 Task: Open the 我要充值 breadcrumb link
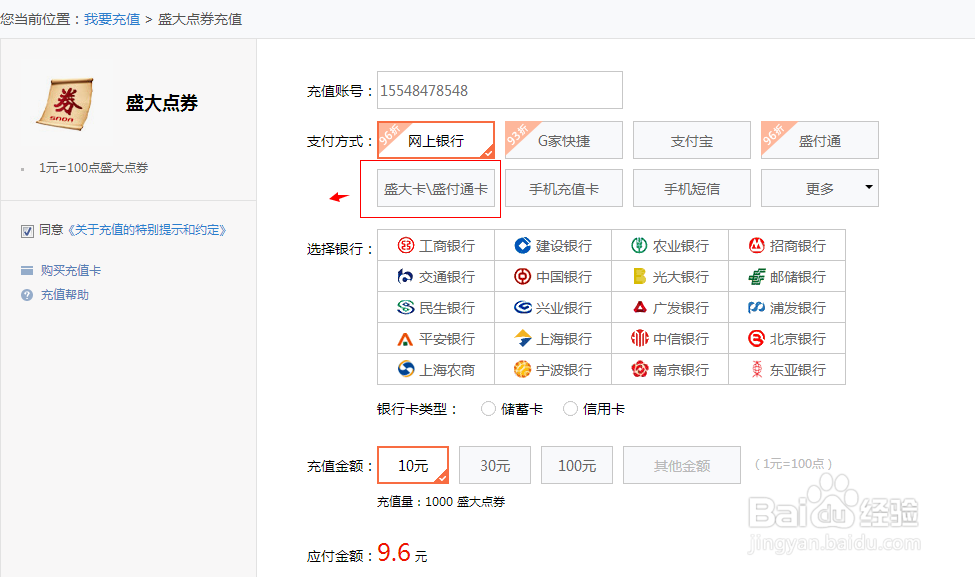tap(112, 19)
